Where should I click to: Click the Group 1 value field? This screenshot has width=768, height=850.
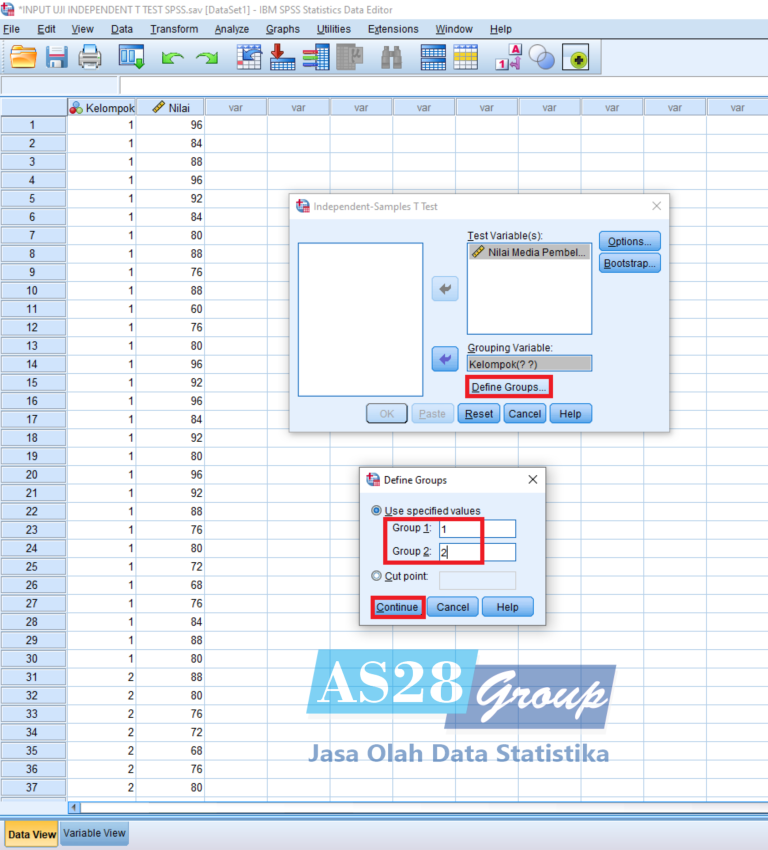(x=478, y=529)
